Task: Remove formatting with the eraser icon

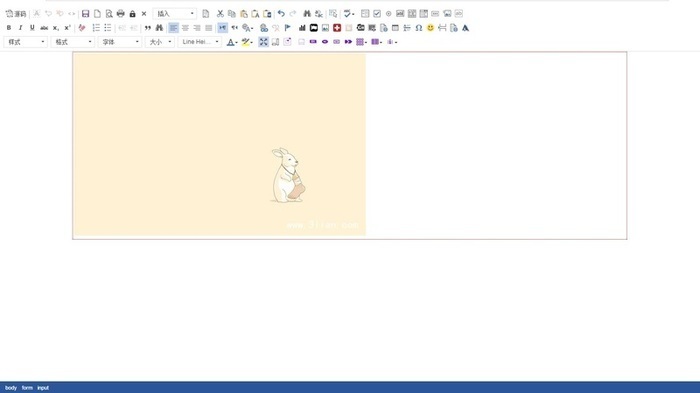Action: pyautogui.click(x=82, y=28)
